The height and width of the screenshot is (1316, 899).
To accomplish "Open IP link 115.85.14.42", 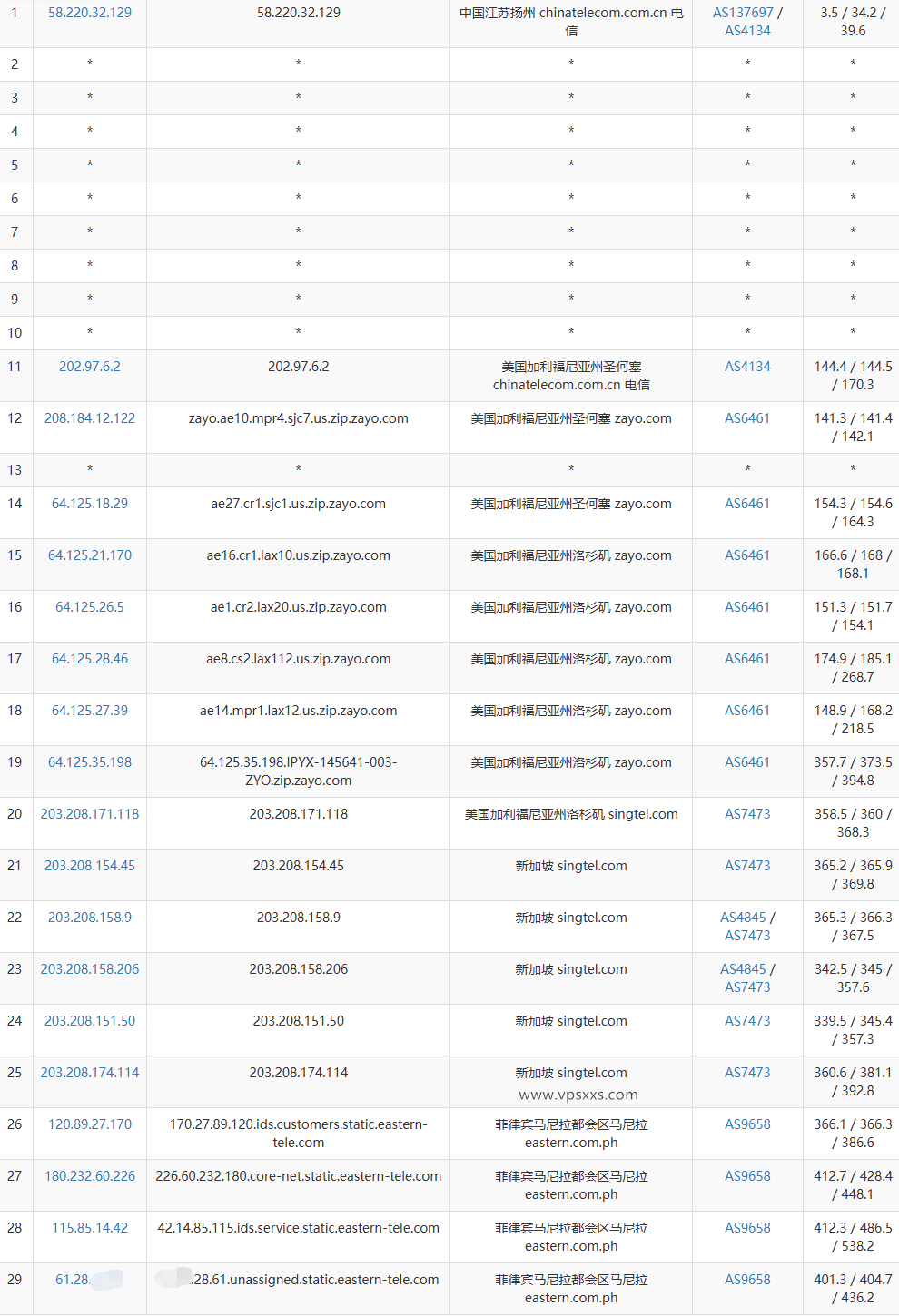I will click(x=90, y=1228).
